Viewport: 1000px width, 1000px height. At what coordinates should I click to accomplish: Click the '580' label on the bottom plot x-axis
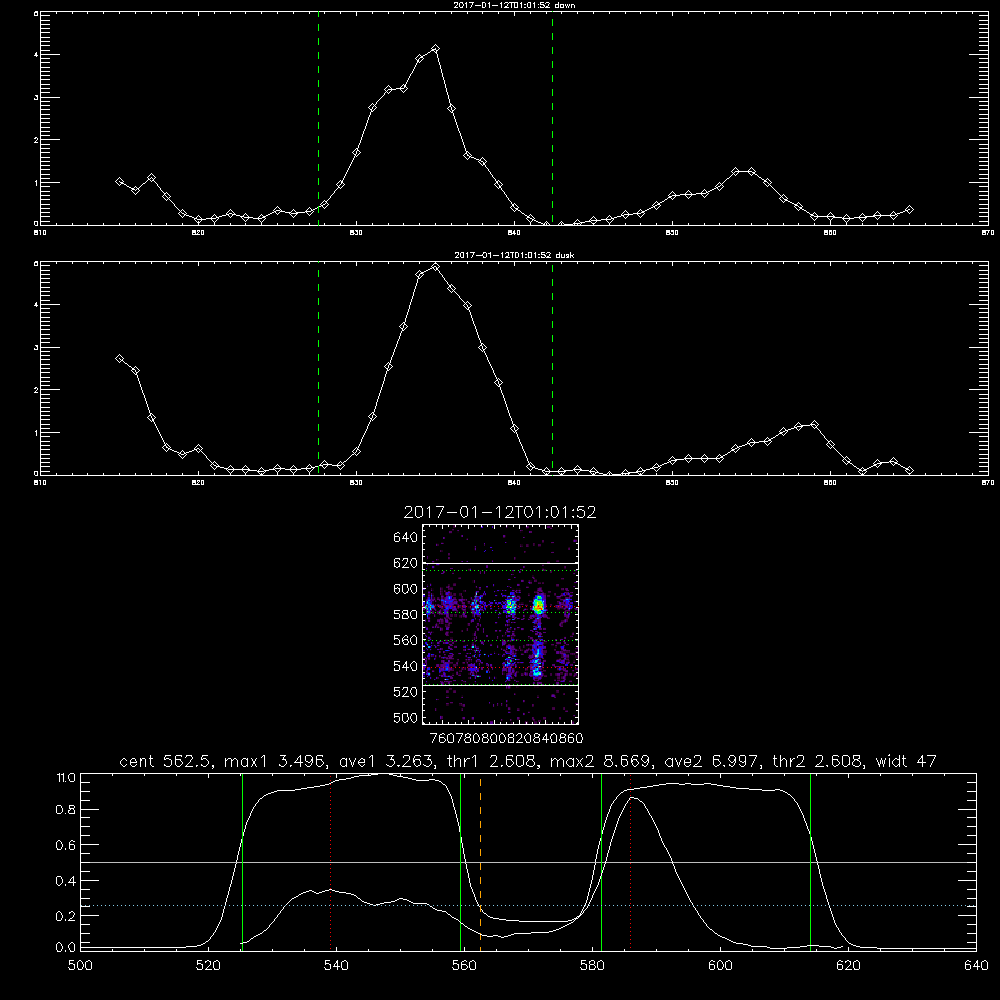pos(592,966)
